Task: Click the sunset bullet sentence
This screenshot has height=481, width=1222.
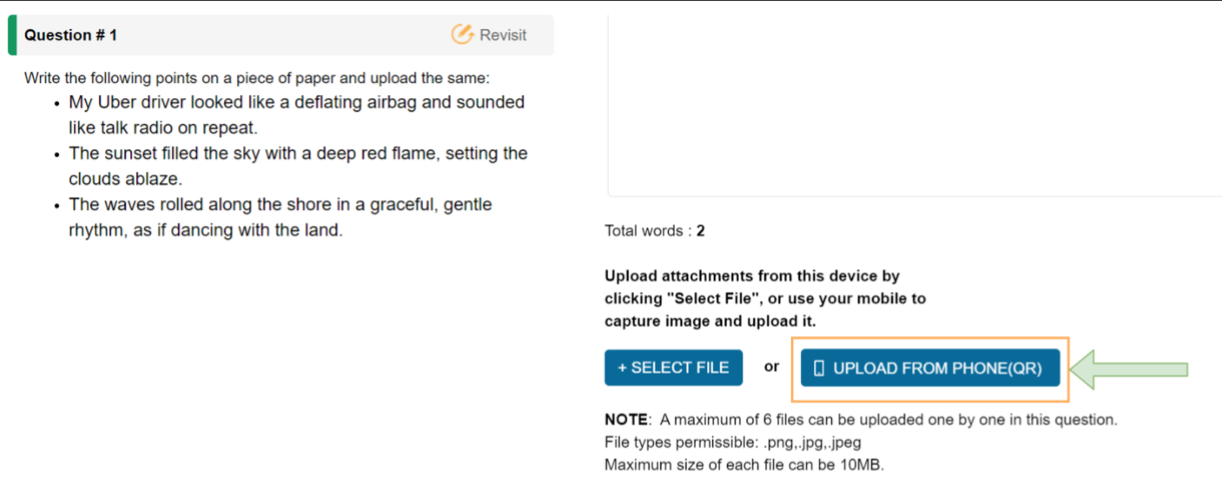Action: pyautogui.click(x=298, y=166)
